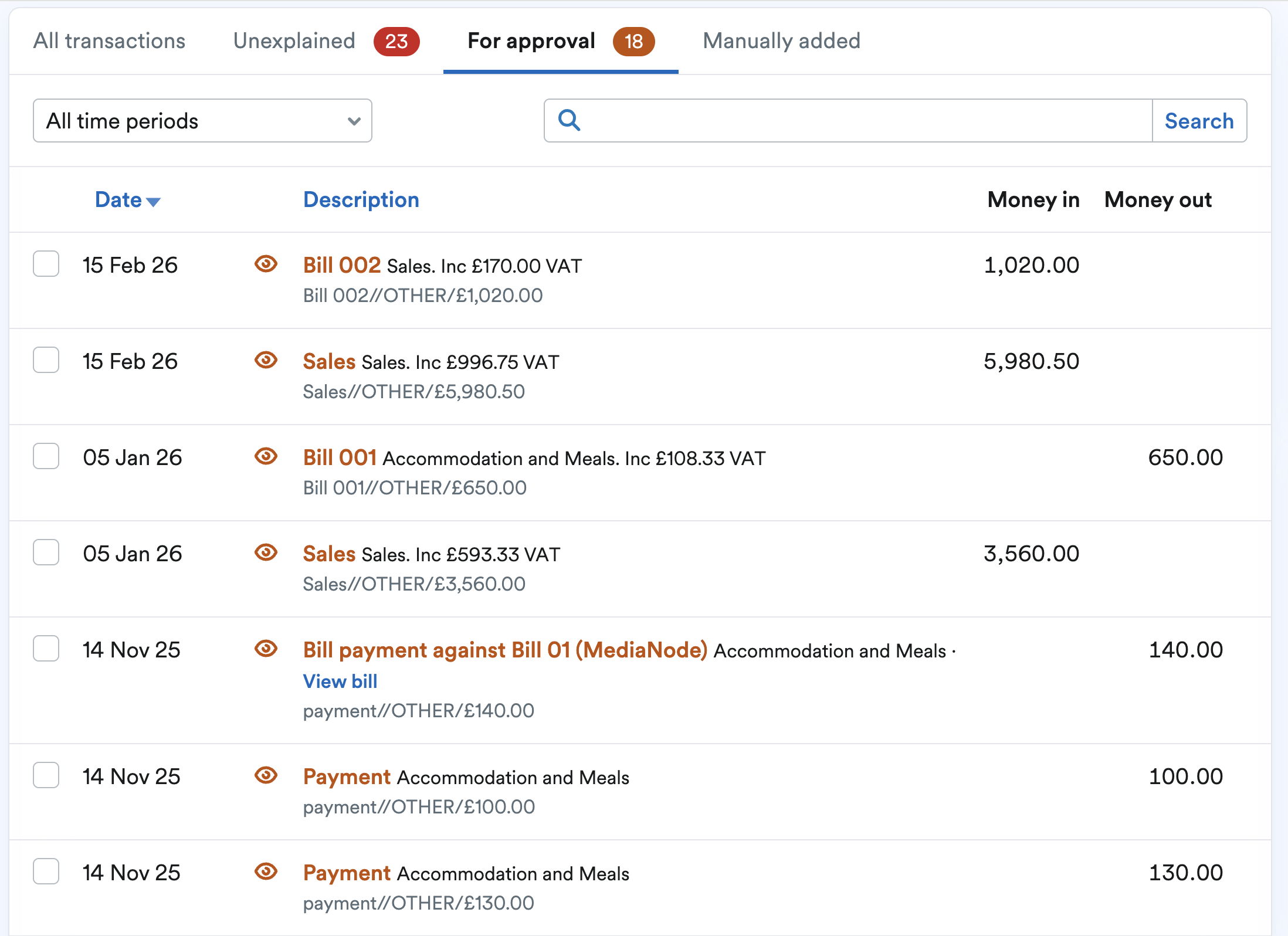Check the box for 140.00 bill payment
The height and width of the screenshot is (936, 1288).
[x=46, y=649]
